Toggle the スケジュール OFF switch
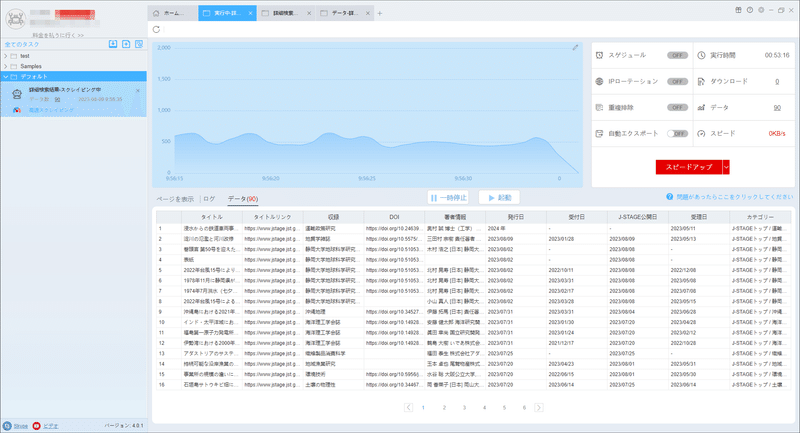The height and width of the screenshot is (433, 800). point(678,55)
